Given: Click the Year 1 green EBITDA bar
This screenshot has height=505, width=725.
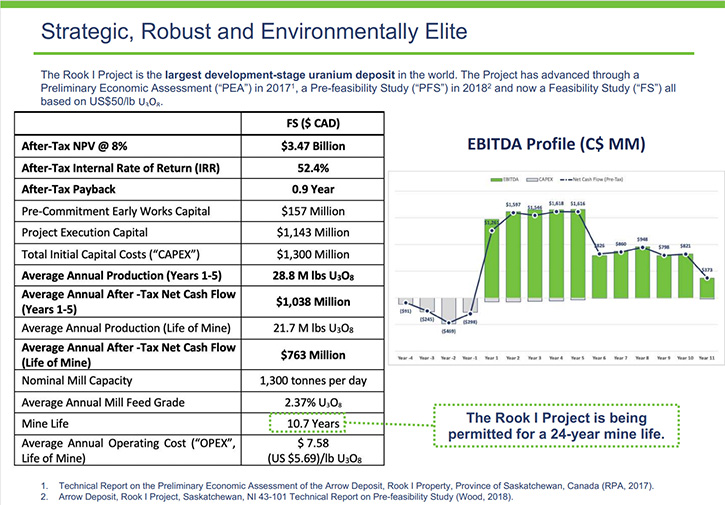Looking at the screenshot, I should (492, 259).
